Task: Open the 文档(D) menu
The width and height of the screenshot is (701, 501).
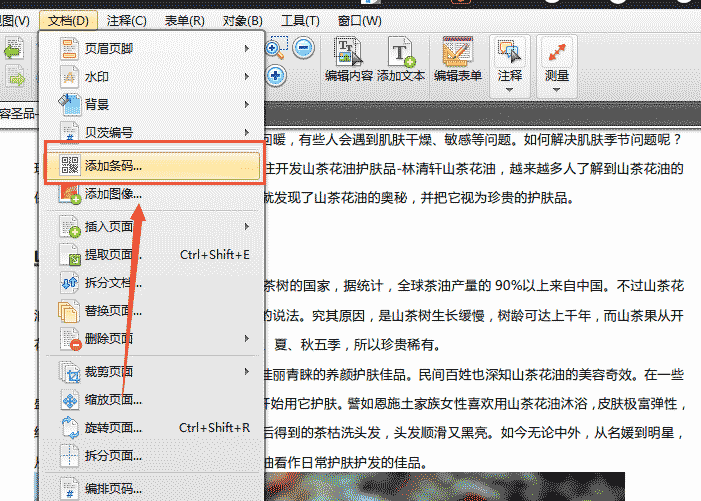Action: [68, 21]
